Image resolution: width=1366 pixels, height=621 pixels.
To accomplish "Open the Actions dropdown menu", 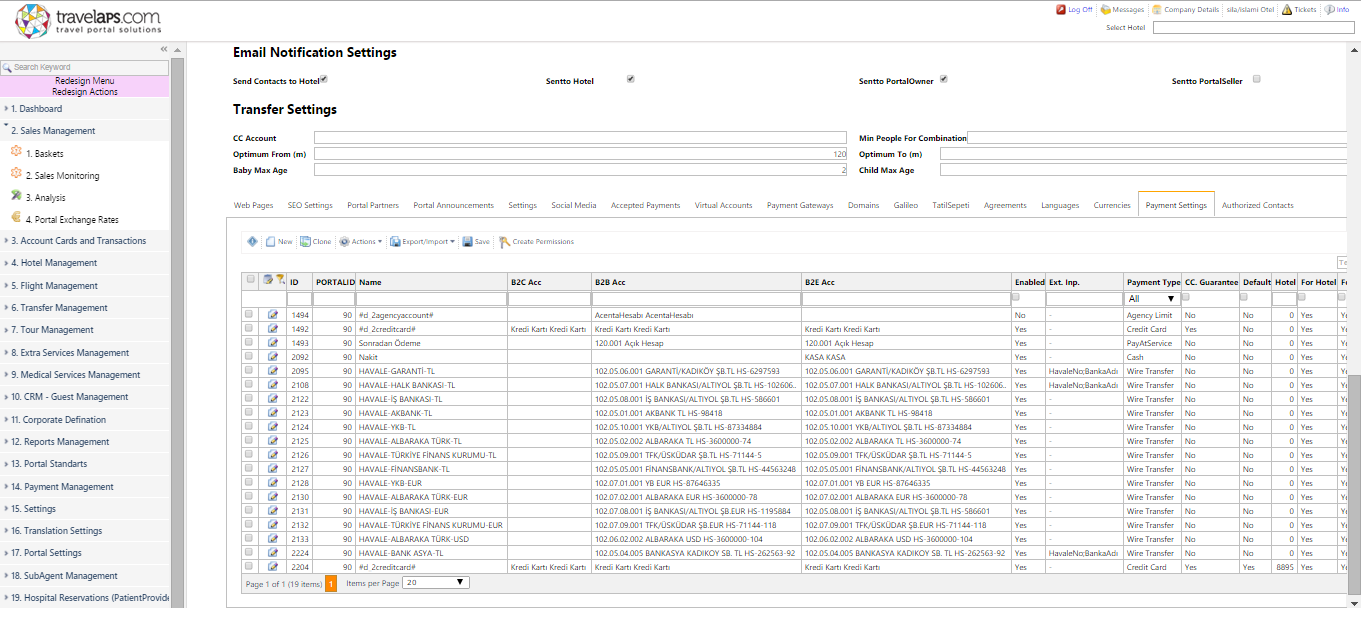I will click(x=361, y=241).
